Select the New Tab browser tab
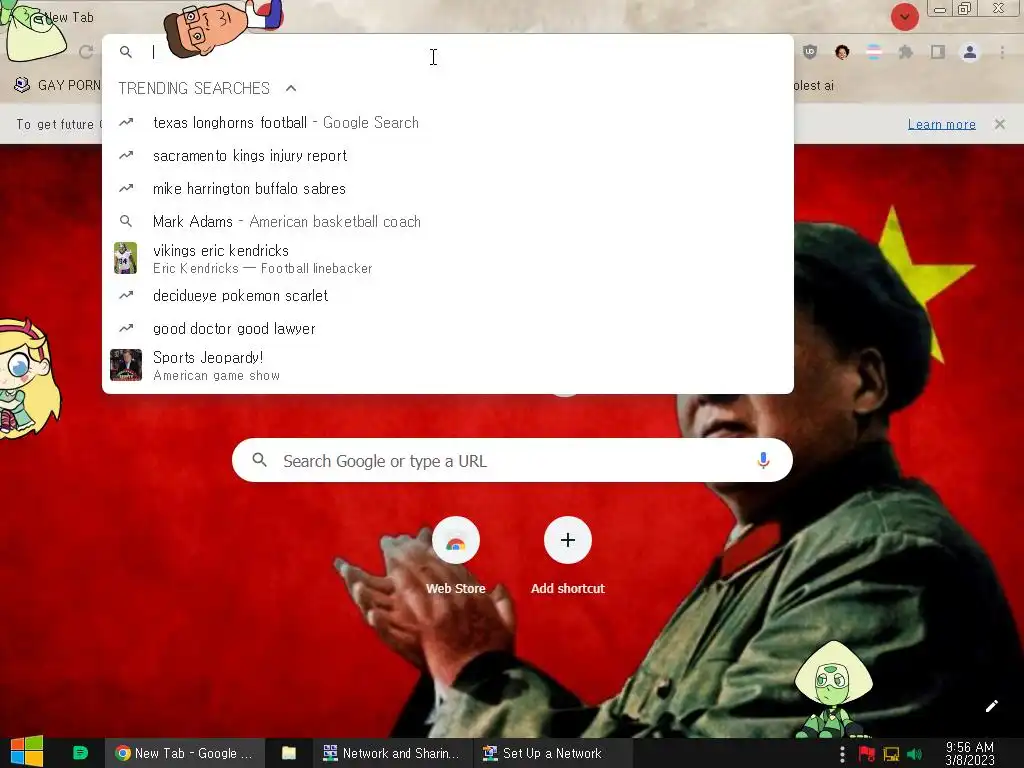Screen dimensions: 1024x768 click(x=69, y=18)
